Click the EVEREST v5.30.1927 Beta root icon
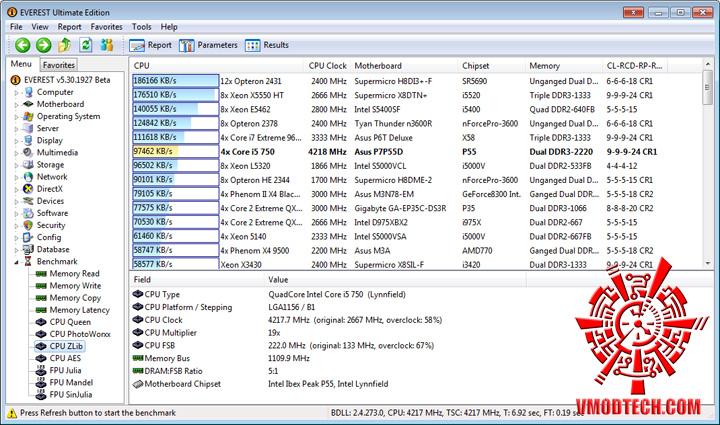 [x=16, y=80]
